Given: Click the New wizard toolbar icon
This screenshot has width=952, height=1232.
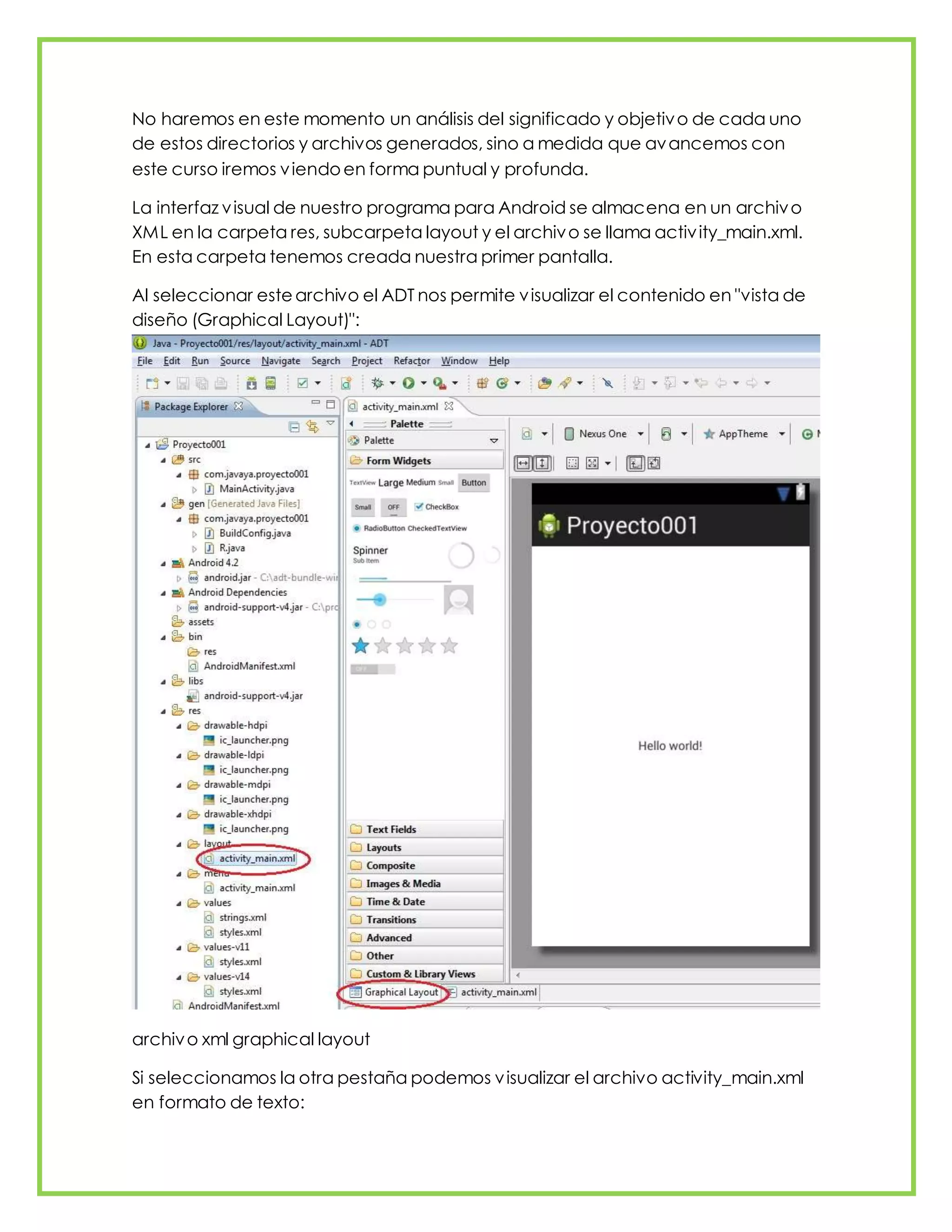Looking at the screenshot, I should pos(152,384).
